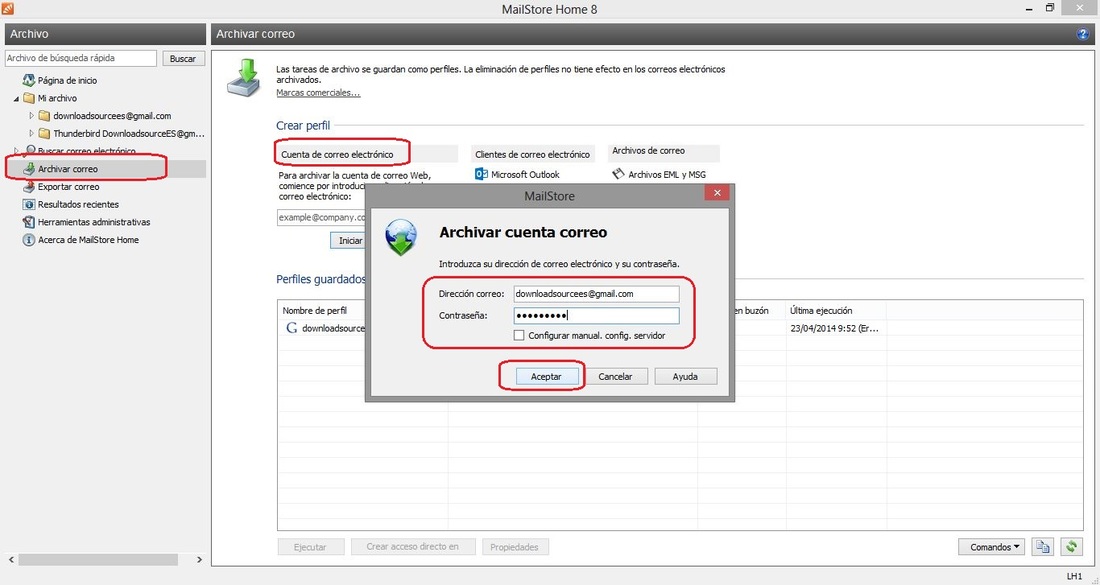1100x585 pixels.
Task: Restore the MailStore Home window
Action: point(1050,8)
